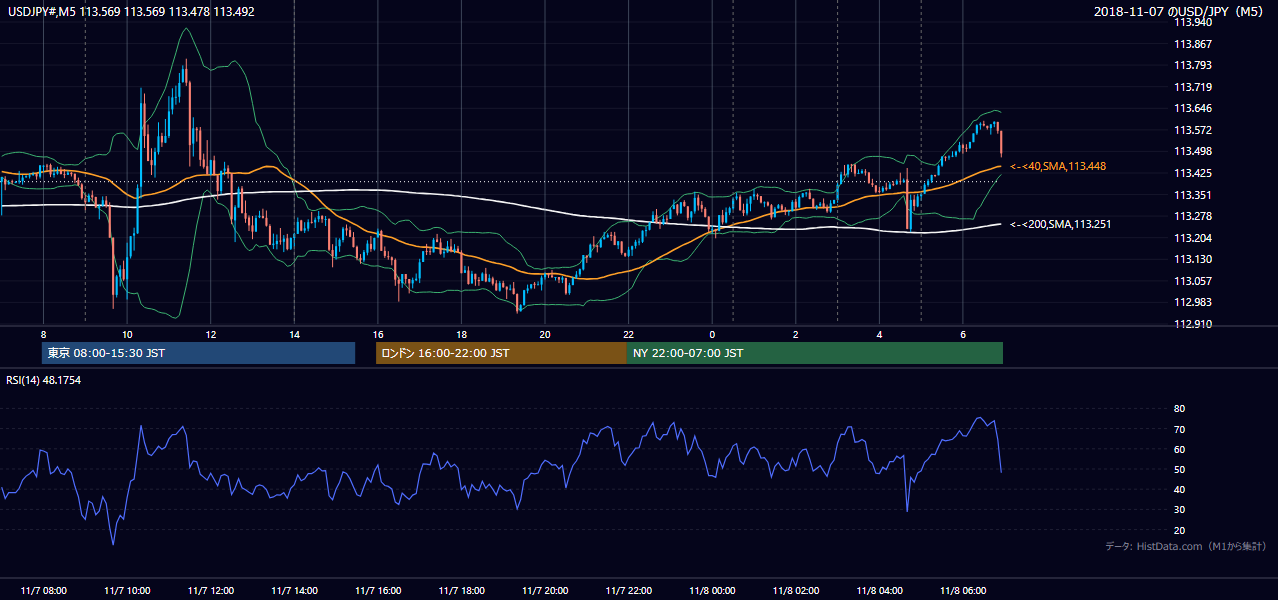Click price axis value 113.646
Viewport: 1278px width, 600px height.
click(1192, 109)
